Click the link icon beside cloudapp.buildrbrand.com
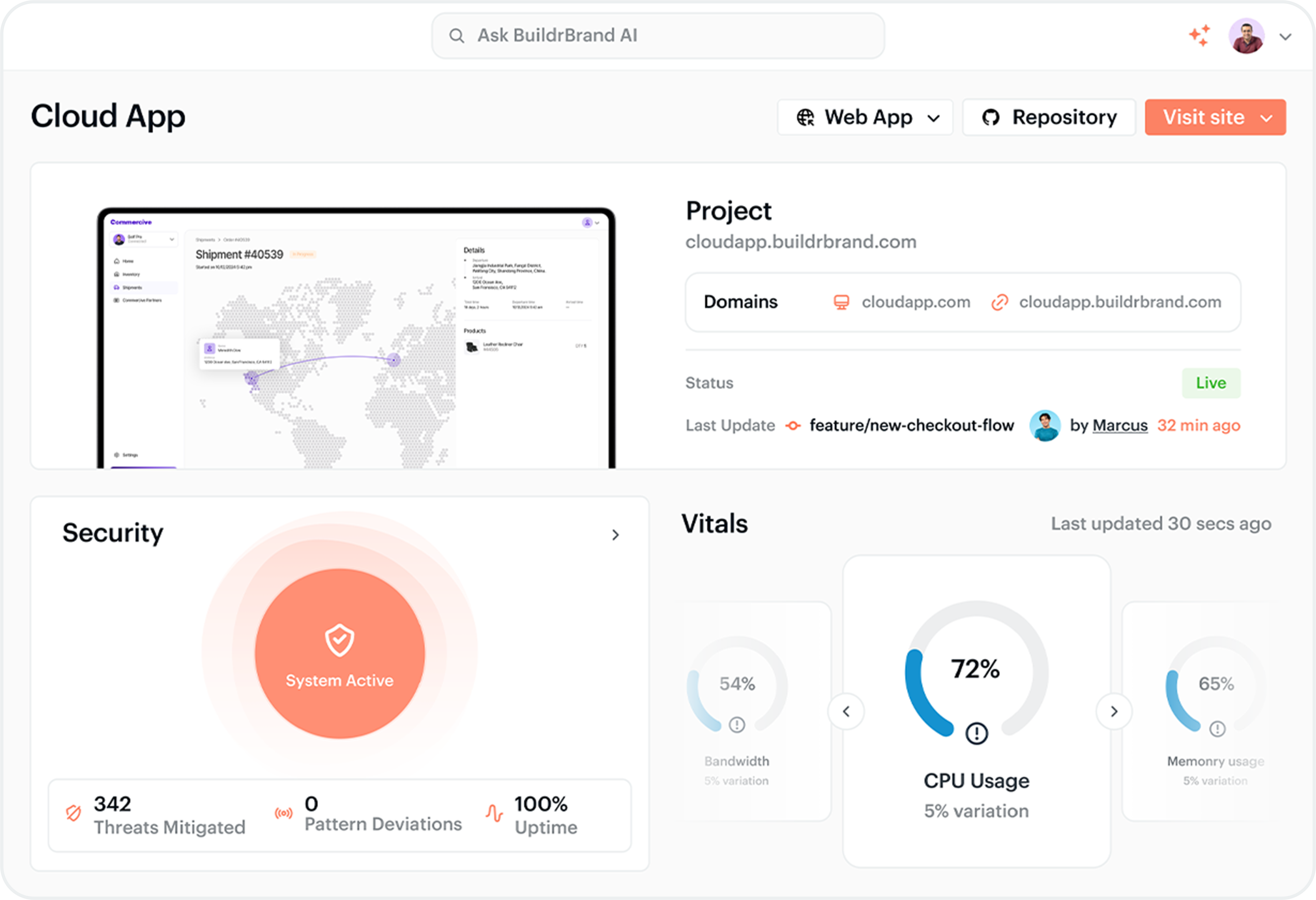Image resolution: width=1316 pixels, height=900 pixels. pyautogui.click(x=999, y=302)
